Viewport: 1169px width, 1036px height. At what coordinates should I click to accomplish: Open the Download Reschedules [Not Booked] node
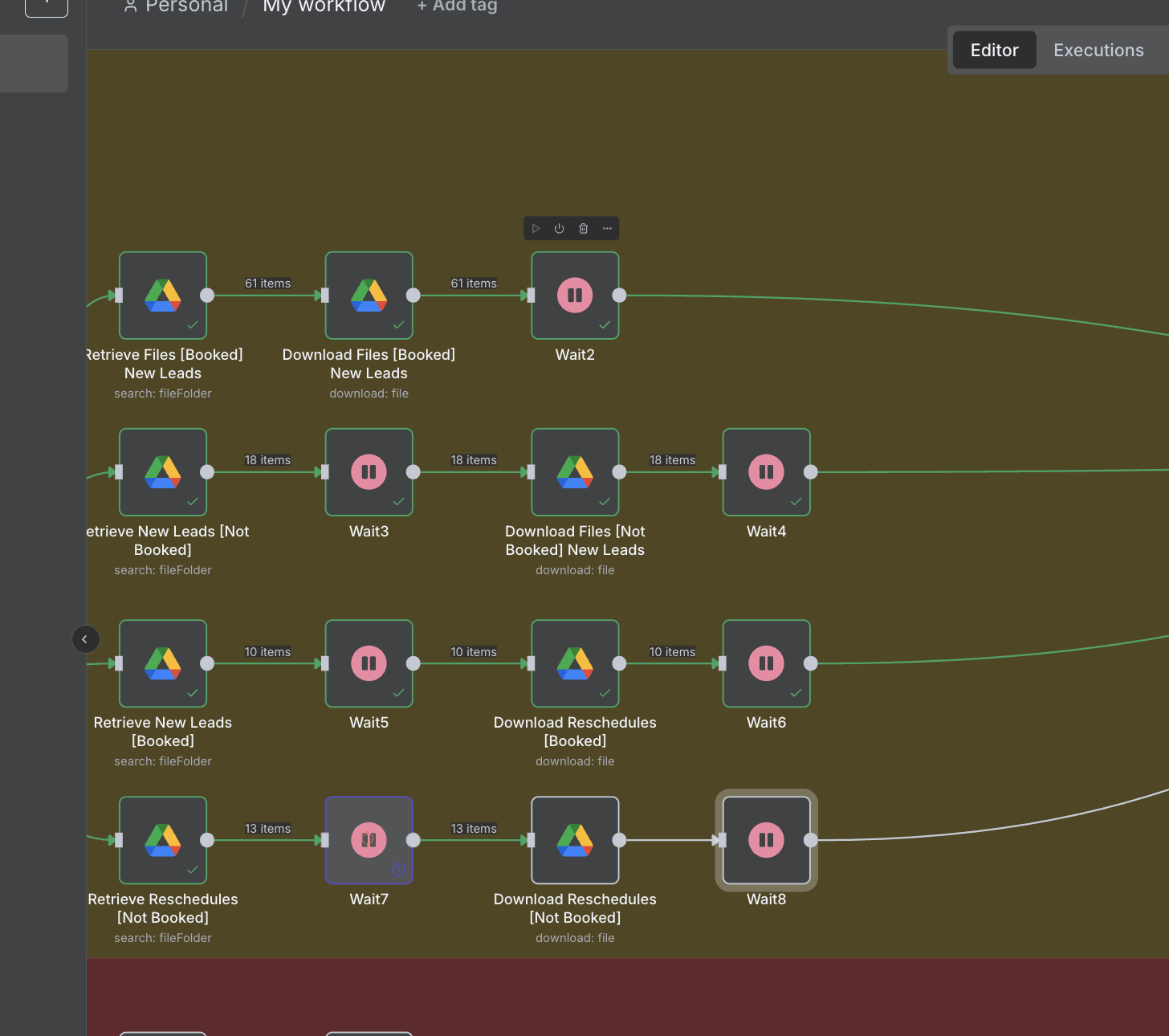coord(575,840)
